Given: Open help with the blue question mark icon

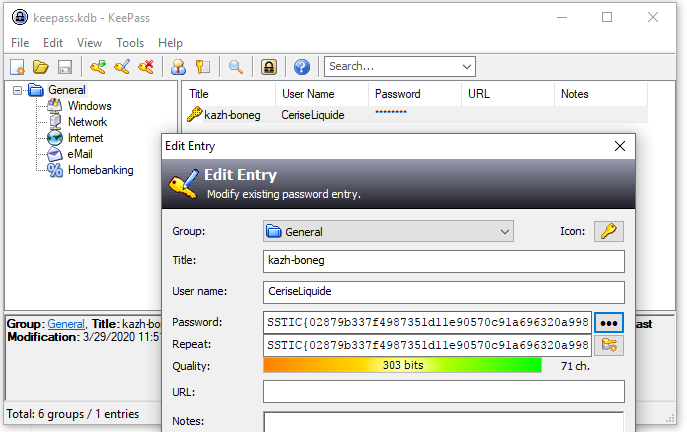Looking at the screenshot, I should [x=301, y=67].
